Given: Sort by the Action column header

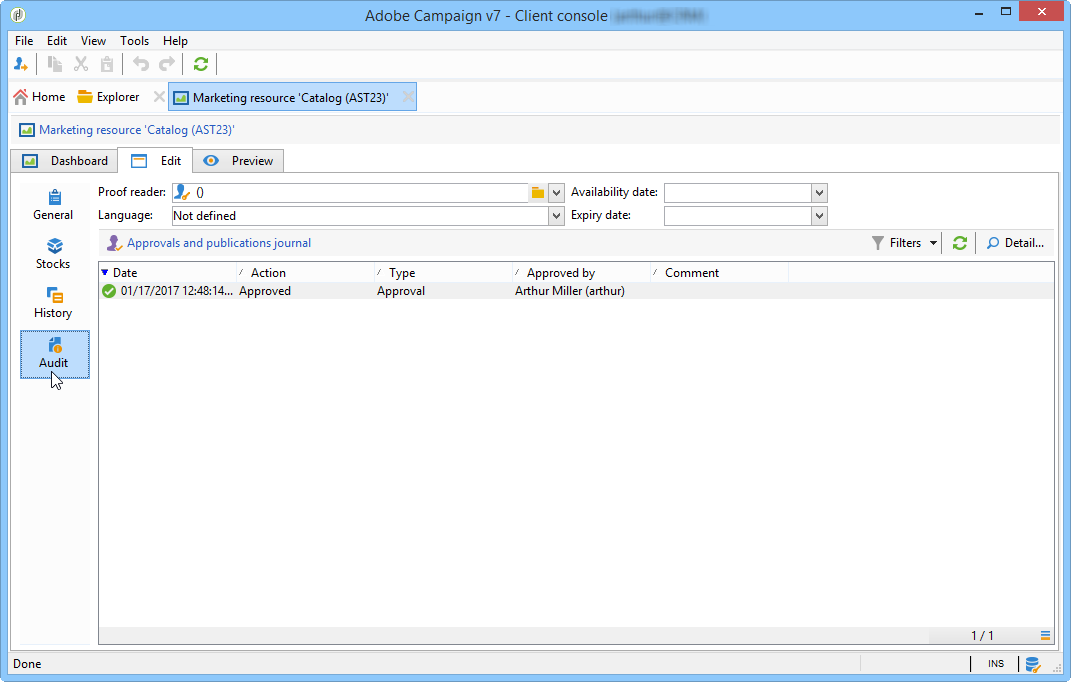Looking at the screenshot, I should coord(306,274).
